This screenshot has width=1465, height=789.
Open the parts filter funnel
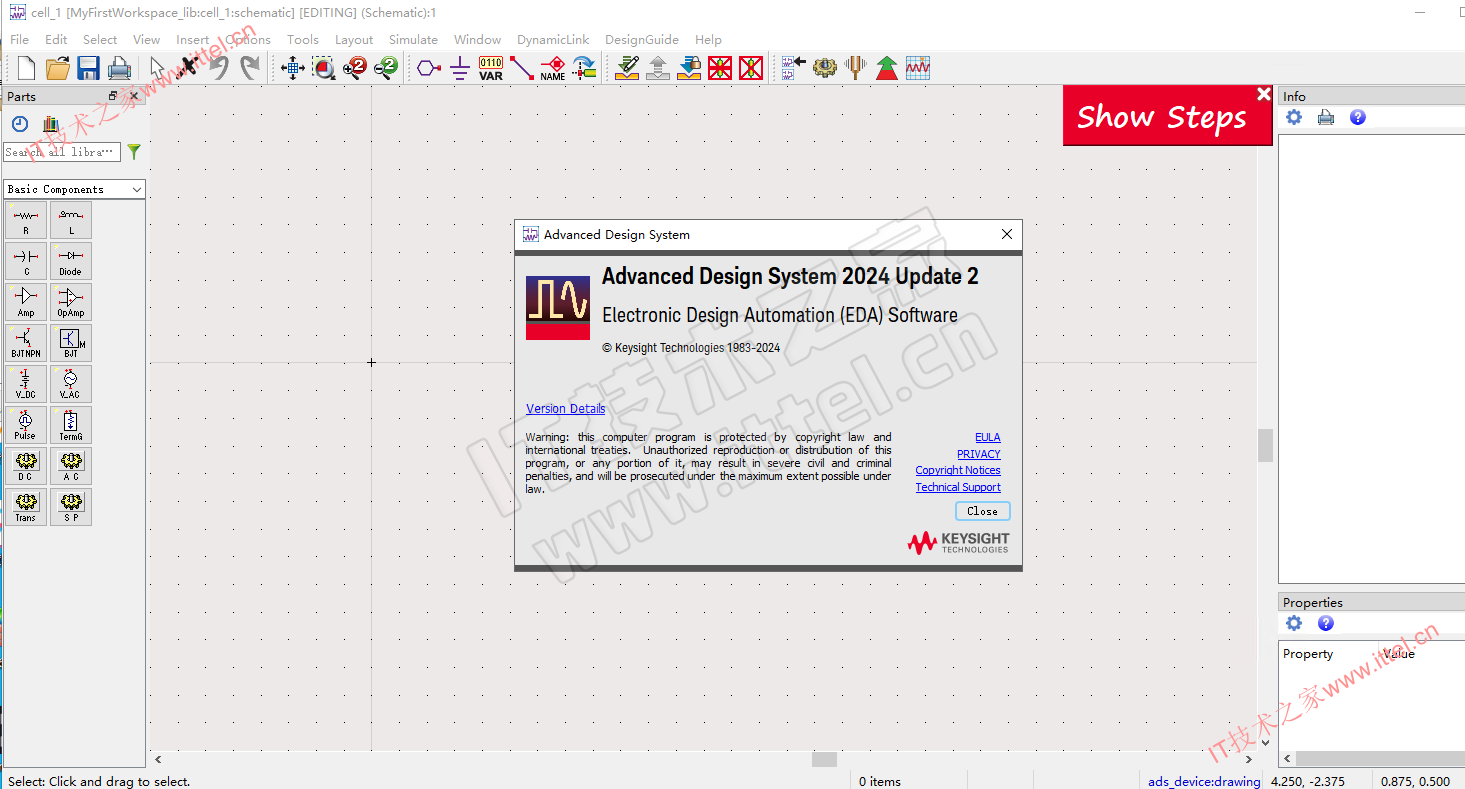[x=134, y=152]
